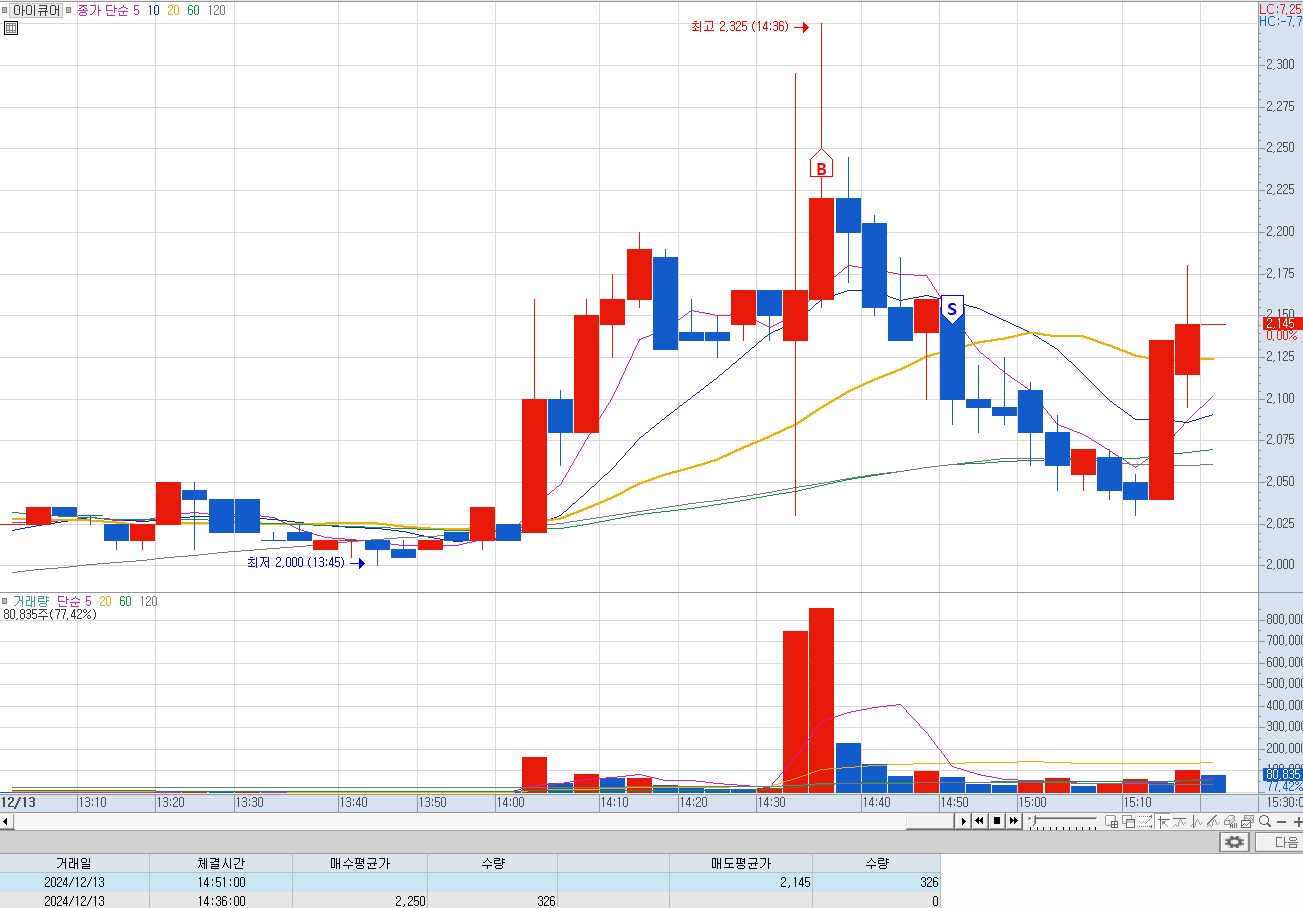Image resolution: width=1303 pixels, height=908 pixels.
Task: Click the 매수평균가 column header
Action: coord(360,863)
